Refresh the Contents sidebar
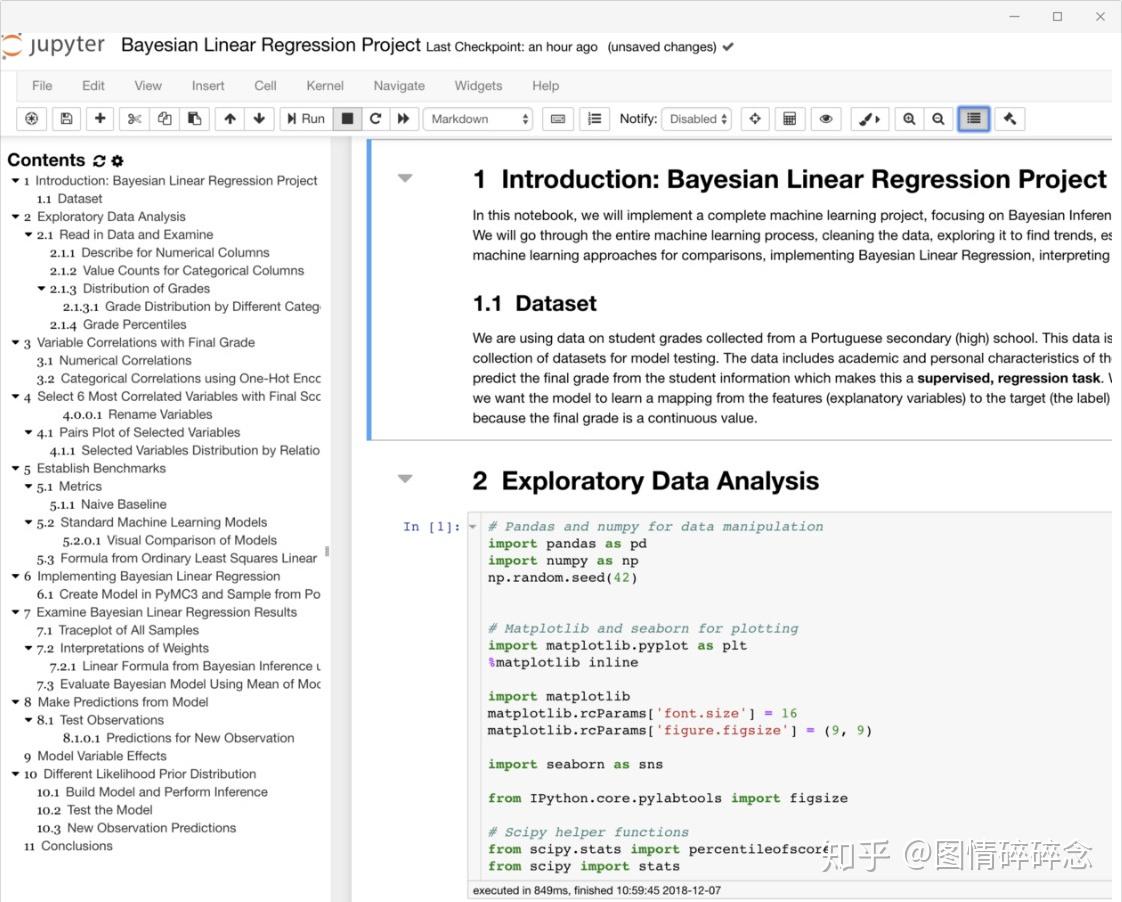 [97, 160]
